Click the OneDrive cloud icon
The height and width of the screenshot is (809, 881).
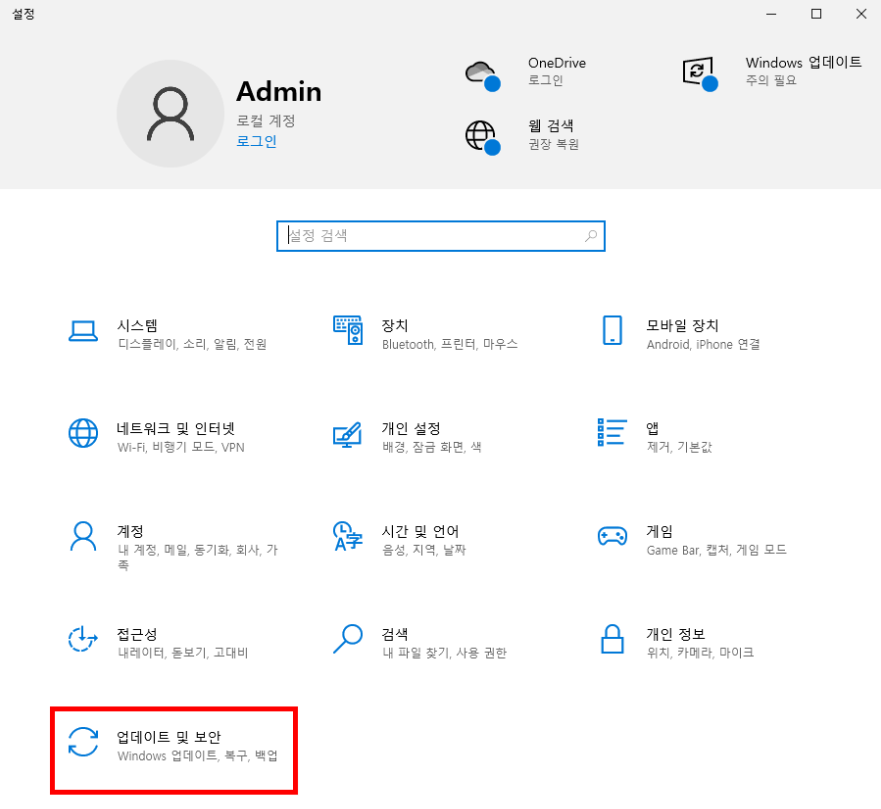pyautogui.click(x=482, y=75)
